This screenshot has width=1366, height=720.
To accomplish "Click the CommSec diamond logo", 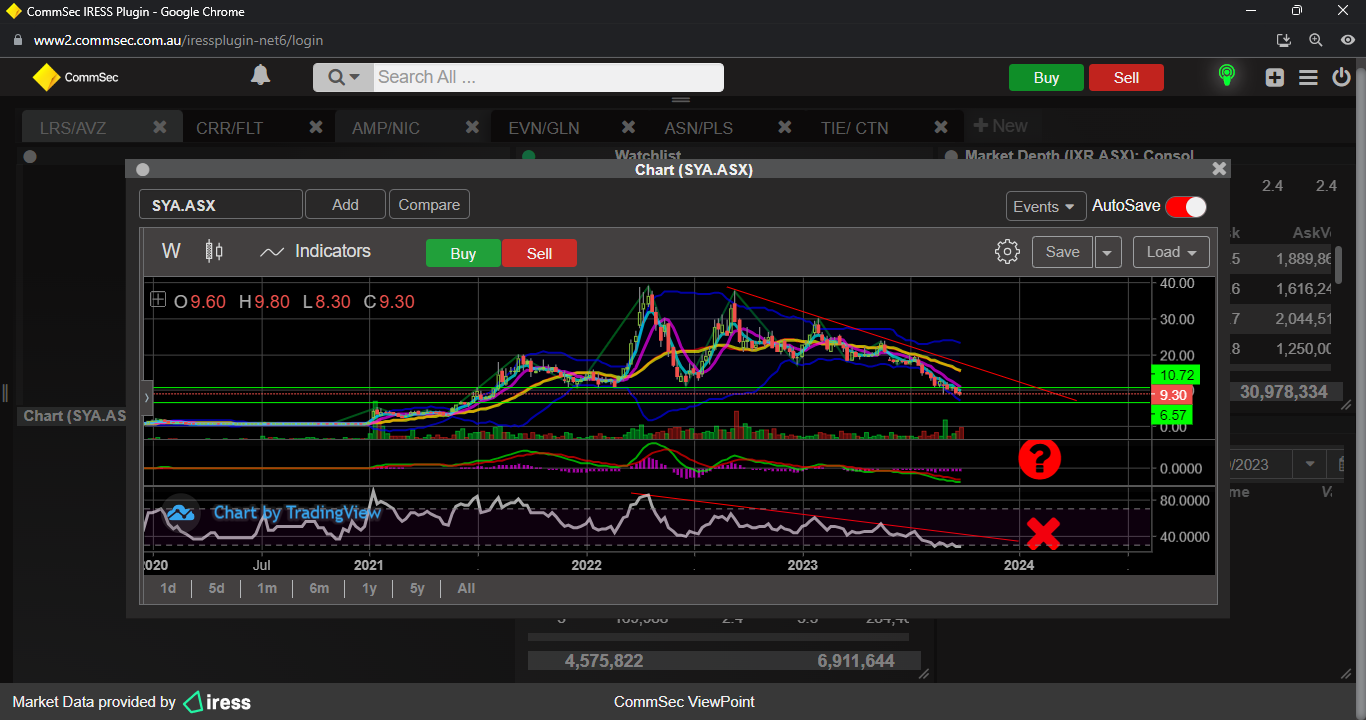I will point(45,77).
